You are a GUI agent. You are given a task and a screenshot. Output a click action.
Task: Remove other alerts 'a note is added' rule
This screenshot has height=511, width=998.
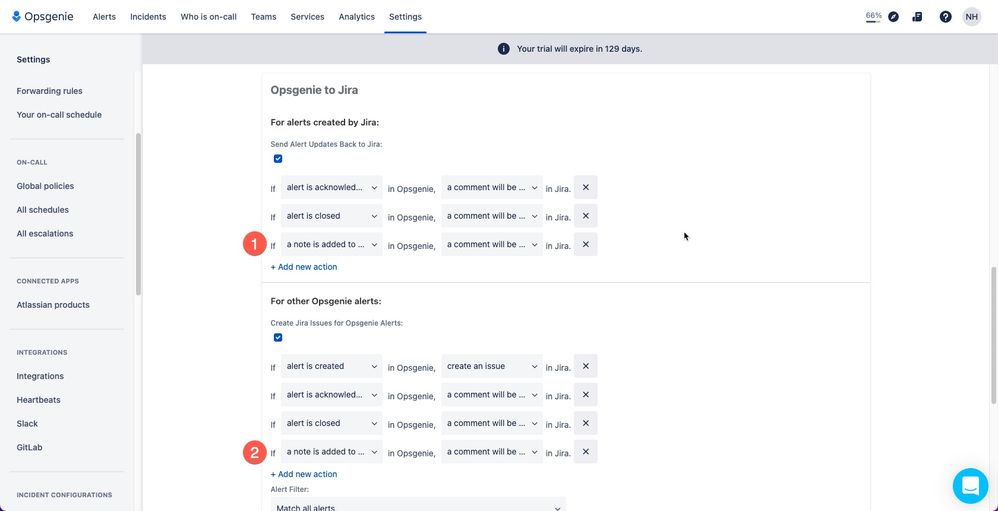(586, 452)
